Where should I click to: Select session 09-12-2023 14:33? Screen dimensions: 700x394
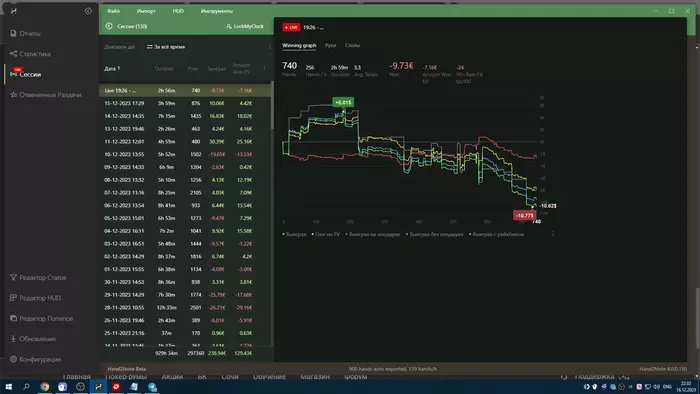tap(185, 167)
